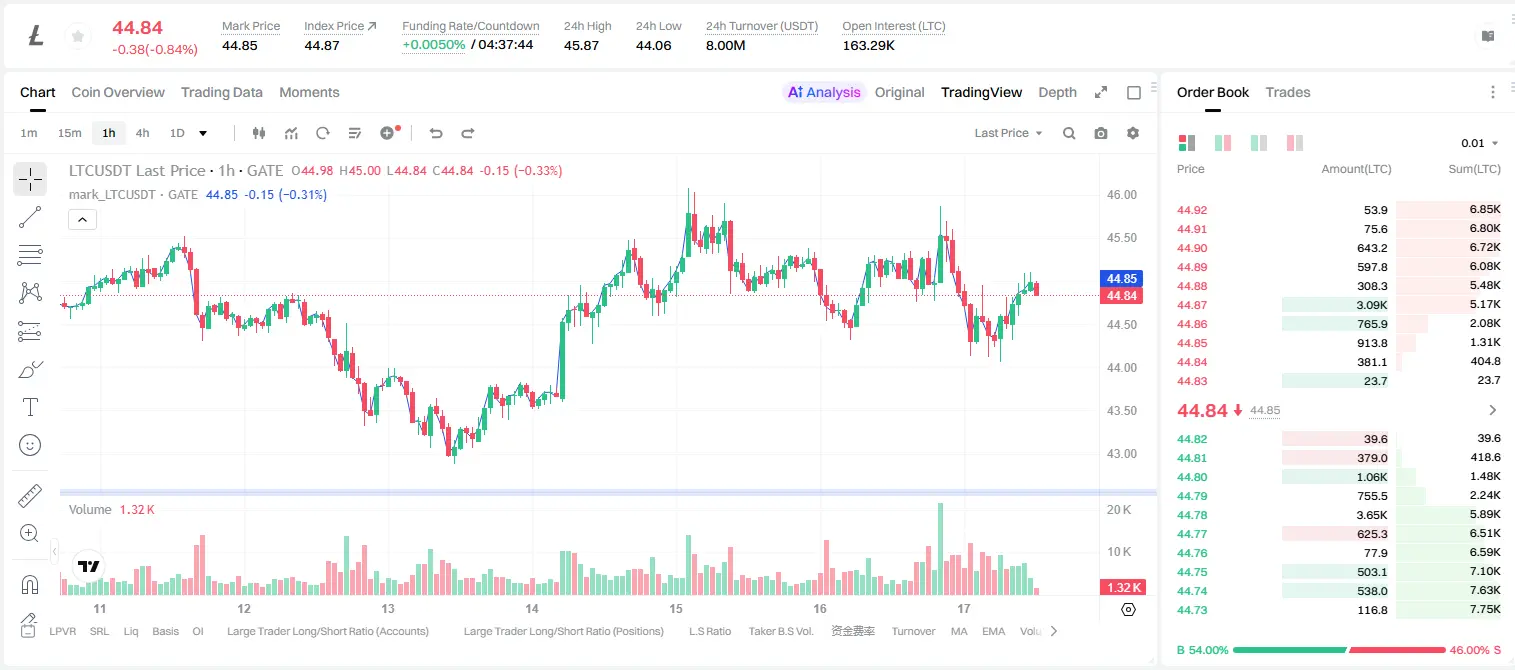Viewport: 1515px width, 670px height.
Task: Open the Coin Overview tab
Action: 118,92
